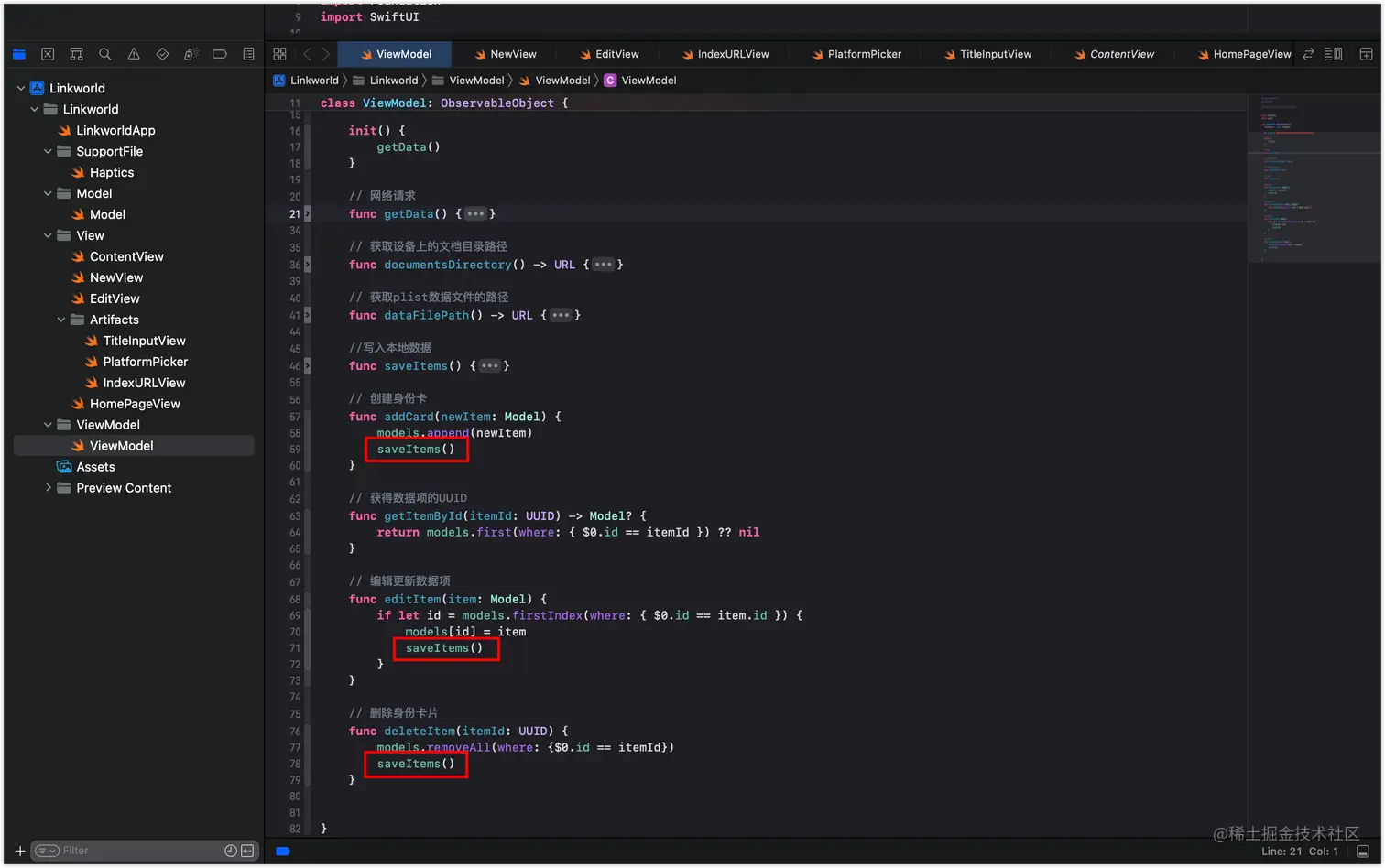Switch to the NewView tab
The width and height of the screenshot is (1385, 868).
506,54
